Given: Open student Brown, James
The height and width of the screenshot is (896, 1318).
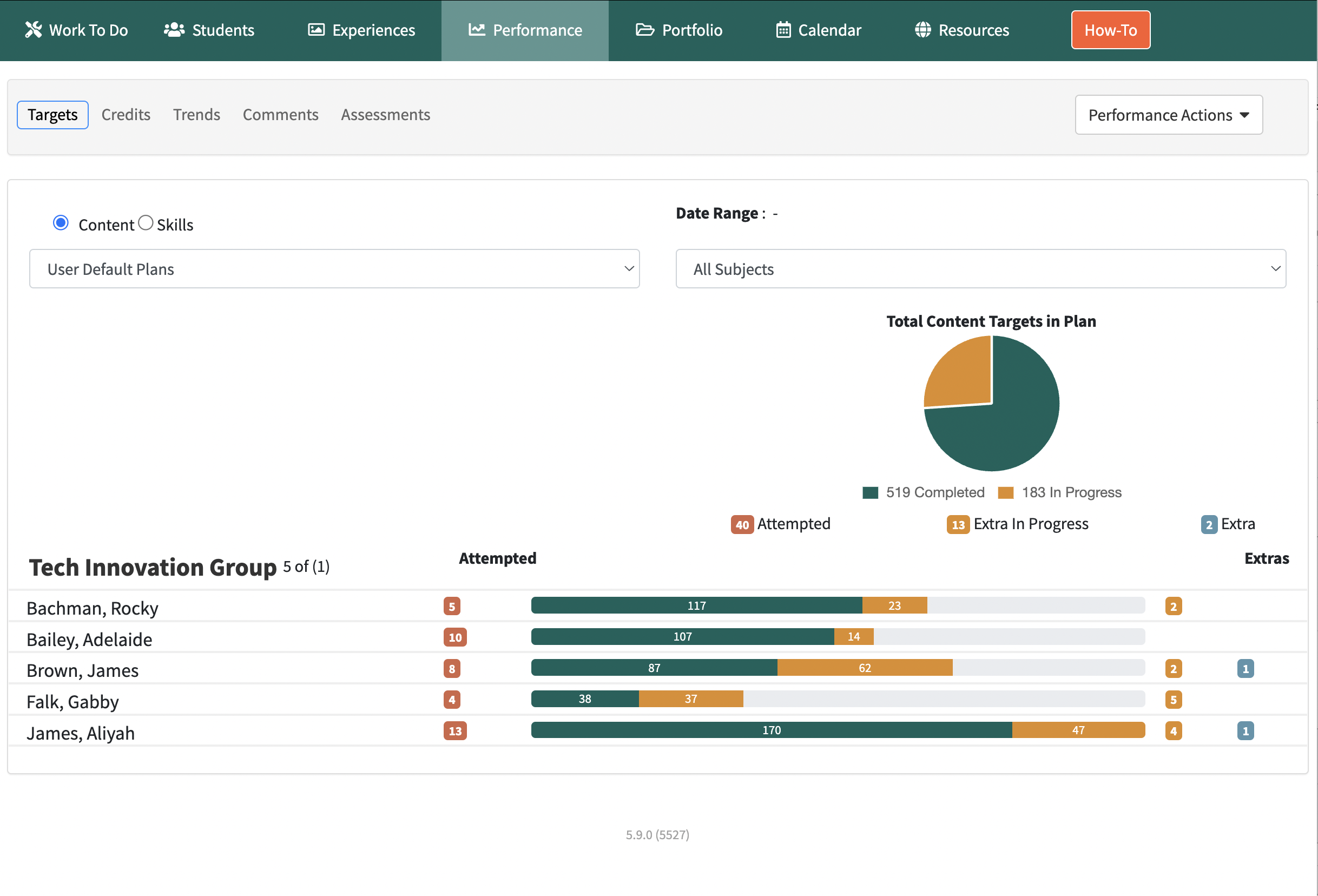Looking at the screenshot, I should click(83, 670).
